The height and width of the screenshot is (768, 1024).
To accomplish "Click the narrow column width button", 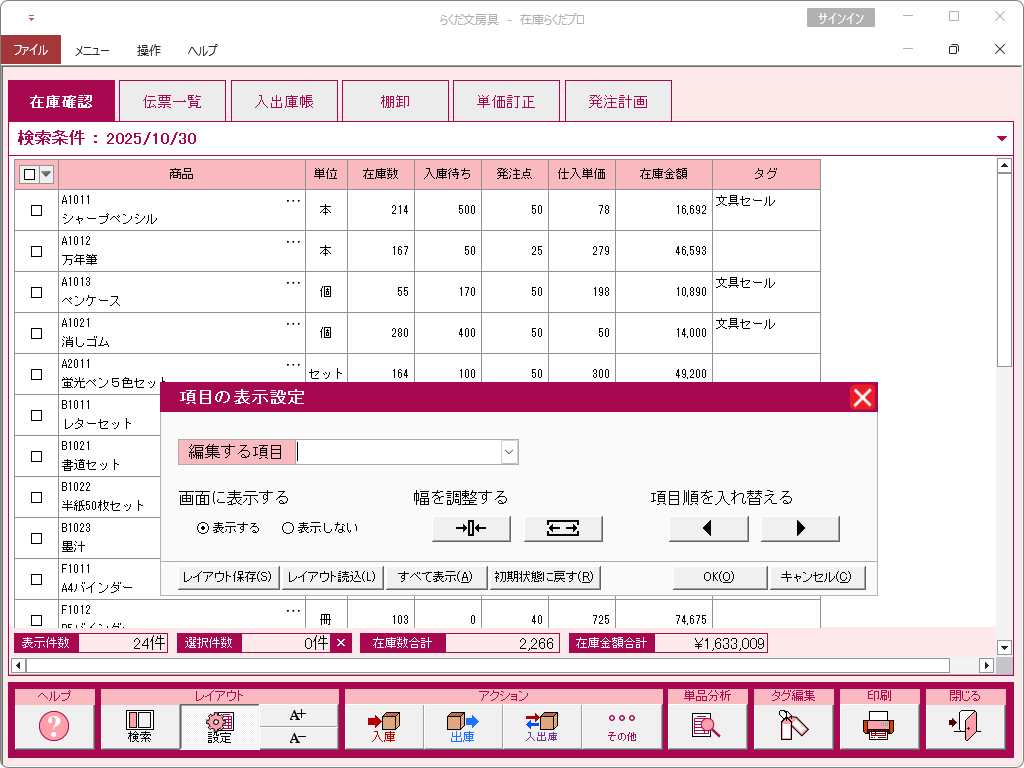I will (471, 528).
